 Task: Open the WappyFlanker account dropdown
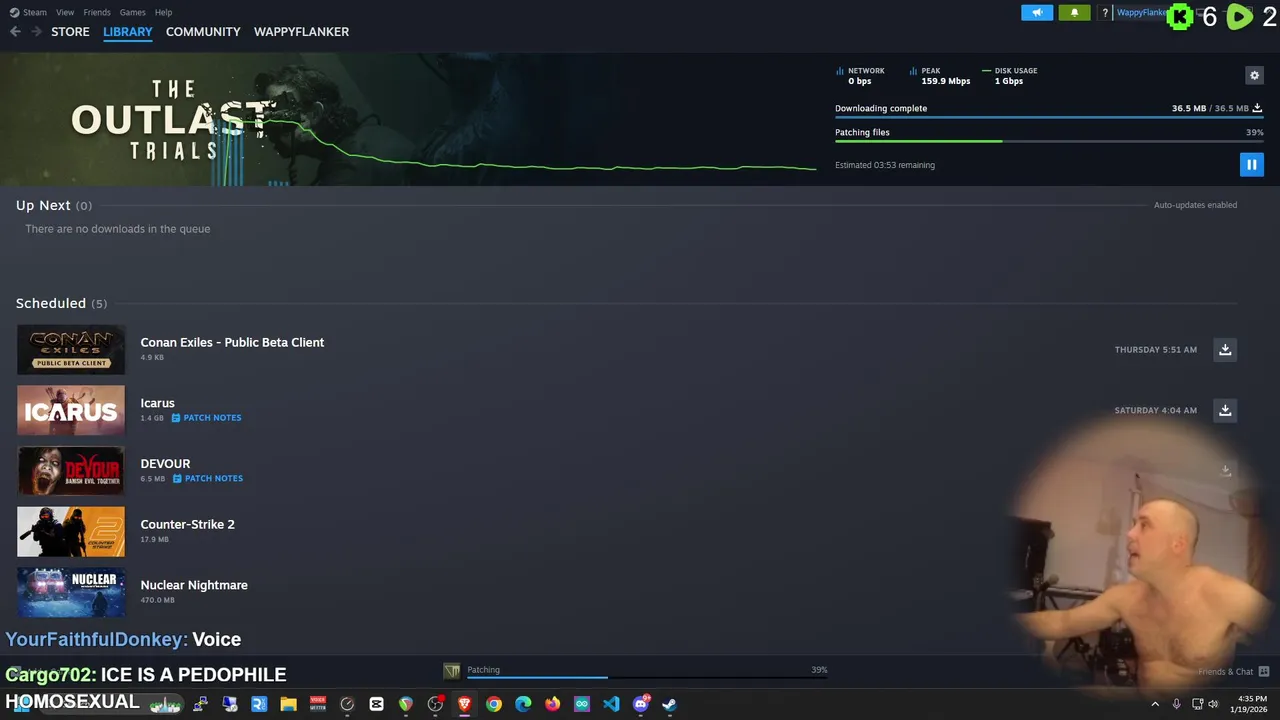(1141, 12)
